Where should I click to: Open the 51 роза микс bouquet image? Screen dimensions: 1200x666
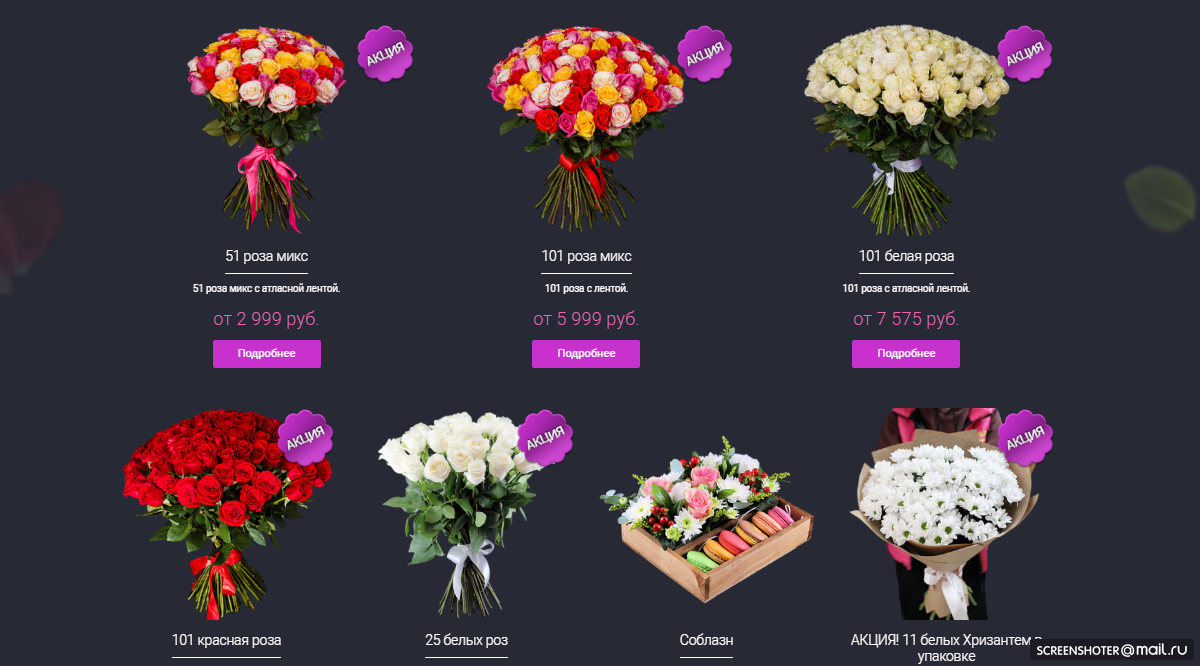pyautogui.click(x=266, y=128)
